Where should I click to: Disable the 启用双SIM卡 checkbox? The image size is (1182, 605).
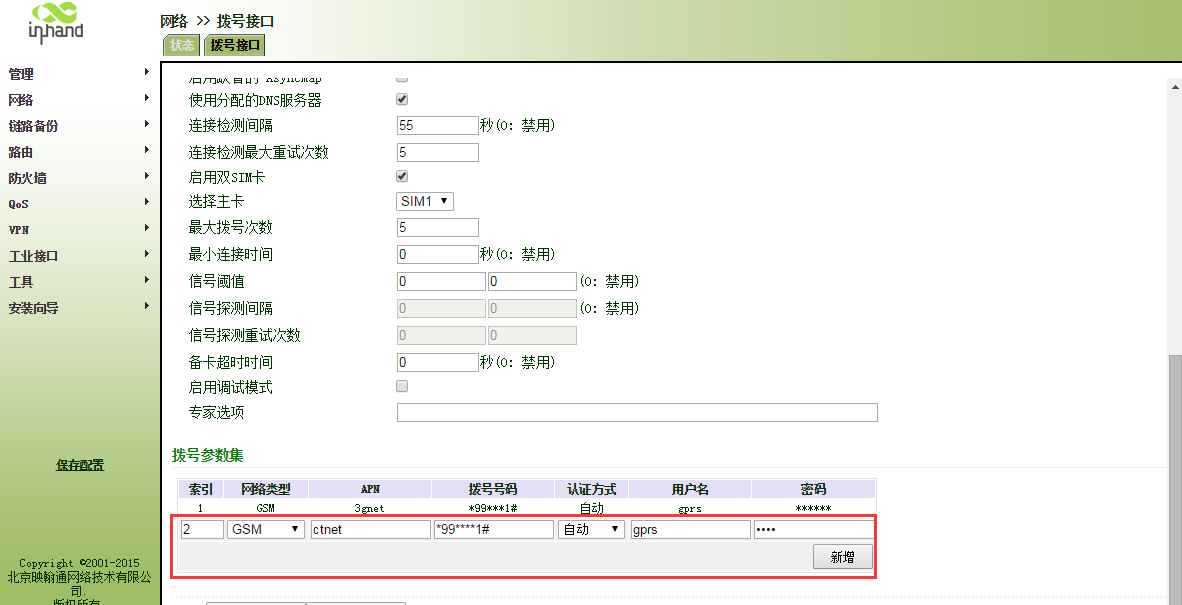coord(402,175)
